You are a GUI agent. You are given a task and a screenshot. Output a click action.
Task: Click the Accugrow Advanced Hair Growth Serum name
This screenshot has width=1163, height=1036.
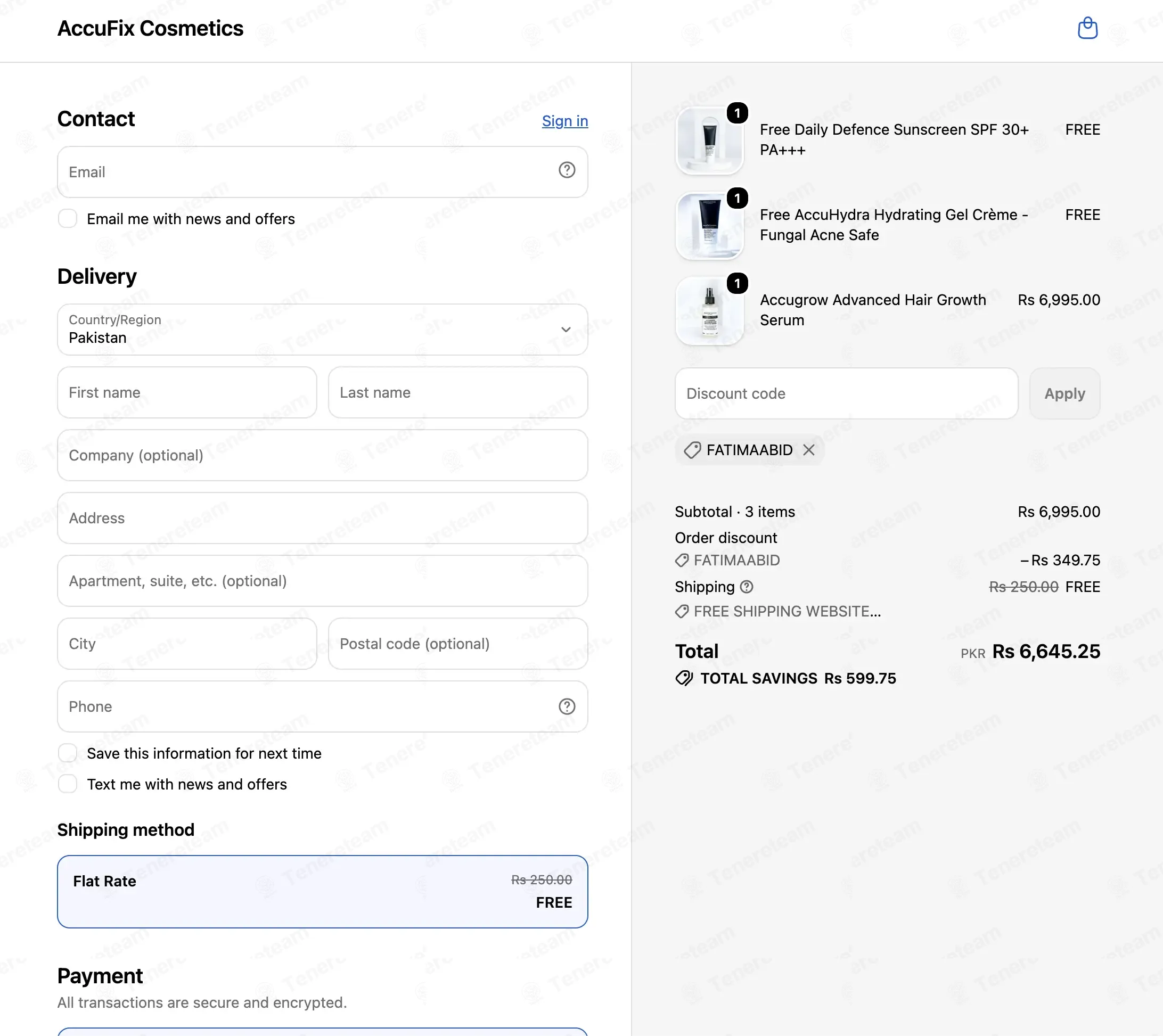pyautogui.click(x=873, y=310)
